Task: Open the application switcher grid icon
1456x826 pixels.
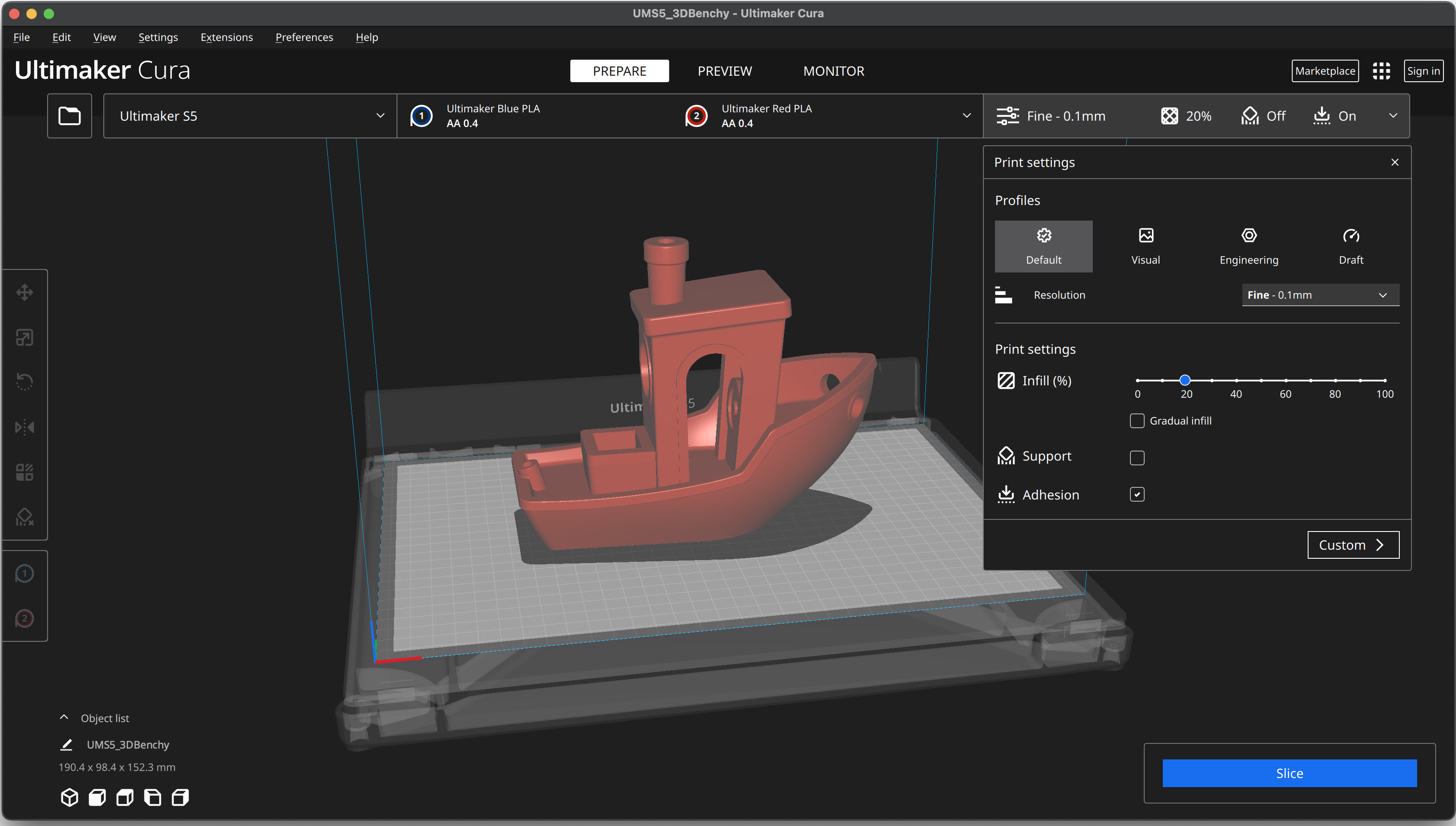Action: (1381, 71)
